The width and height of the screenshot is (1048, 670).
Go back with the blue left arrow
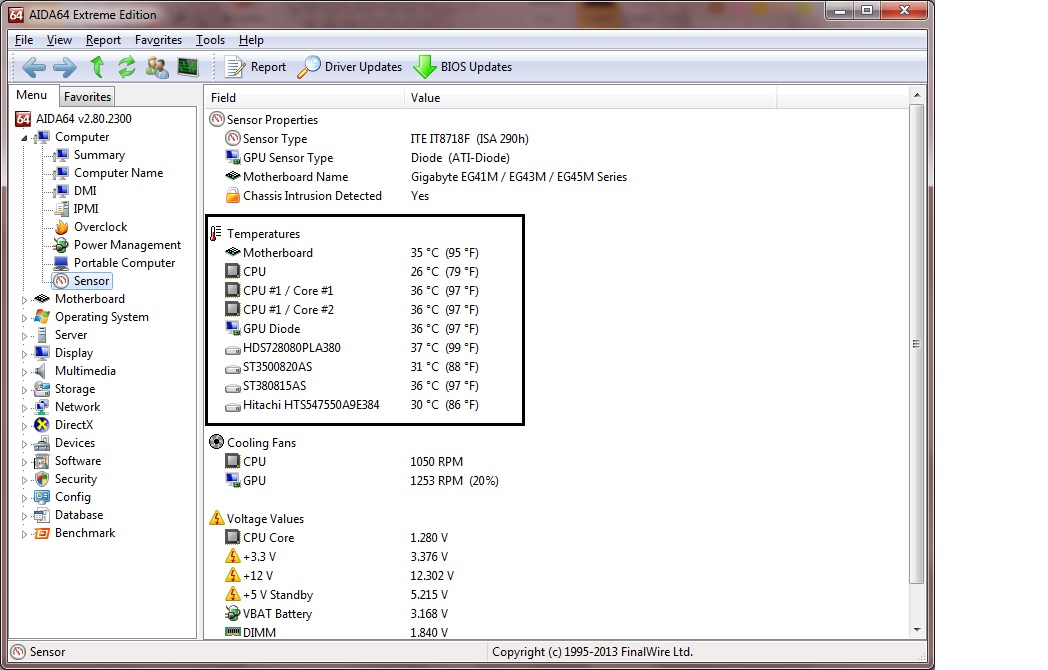pyautogui.click(x=34, y=67)
